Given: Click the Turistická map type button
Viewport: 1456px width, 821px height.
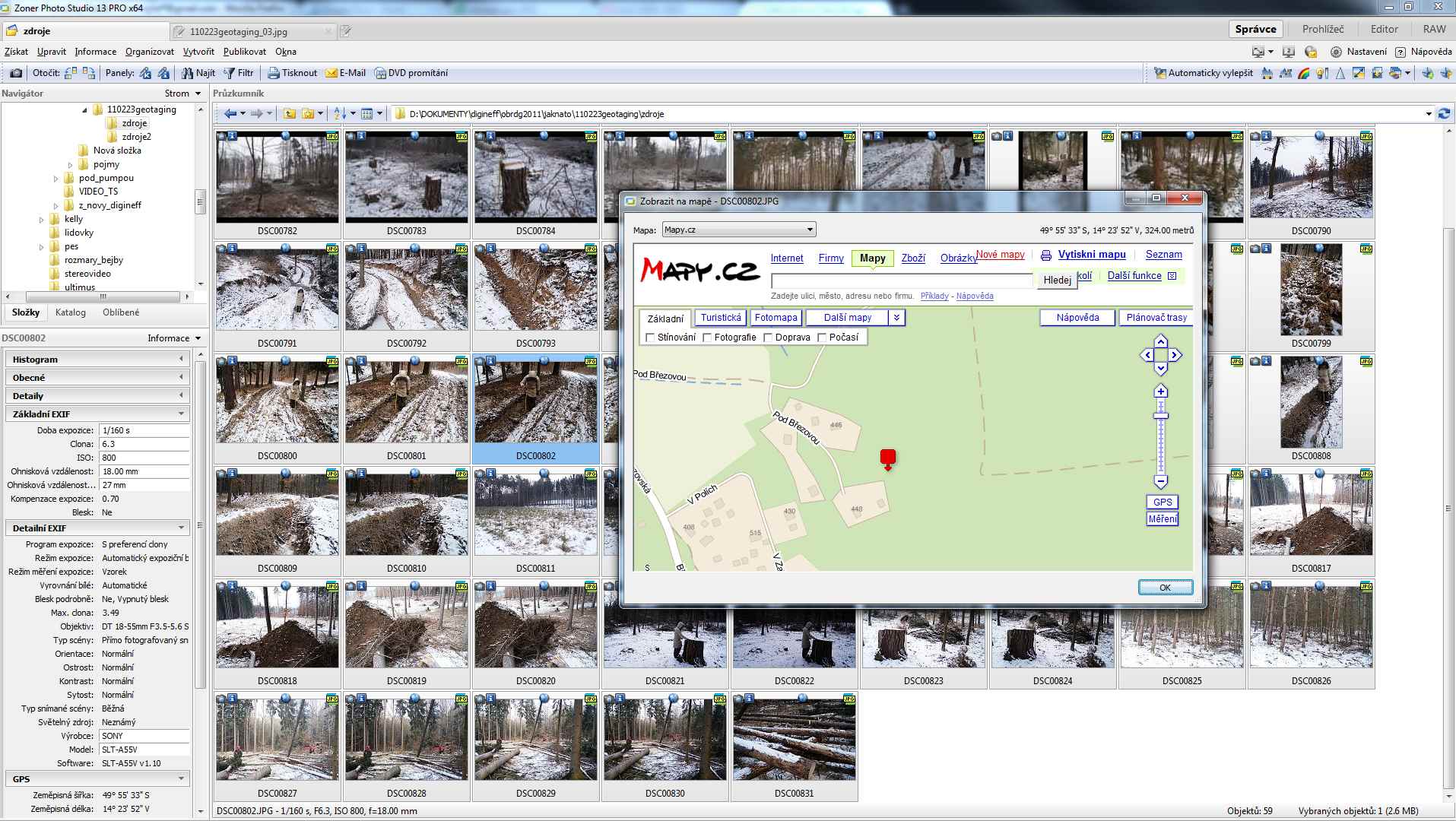Looking at the screenshot, I should coord(720,318).
